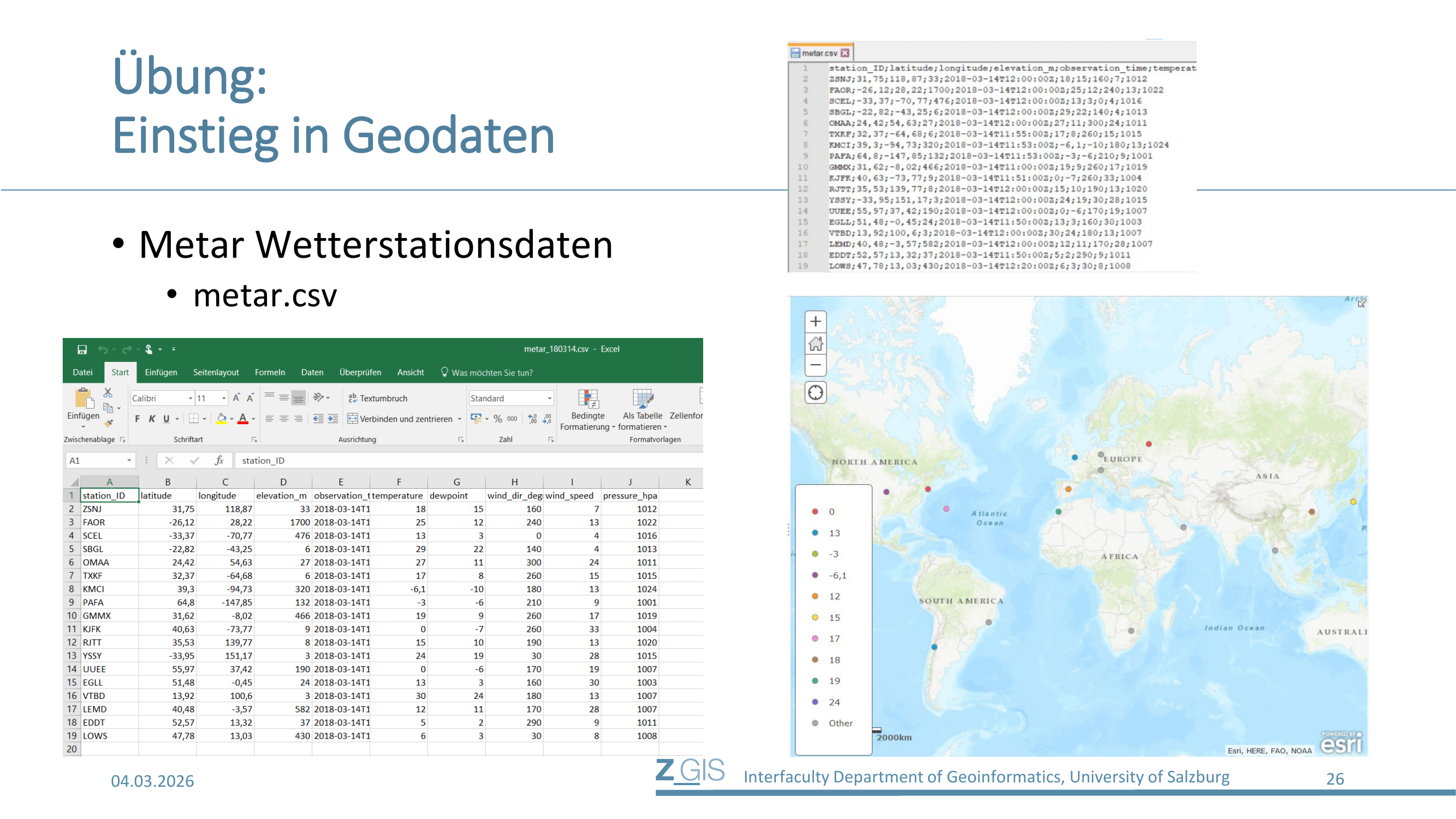Screen dimensions: 1456x819
Task: Click Bedingte Formatierung icon
Action: [588, 399]
